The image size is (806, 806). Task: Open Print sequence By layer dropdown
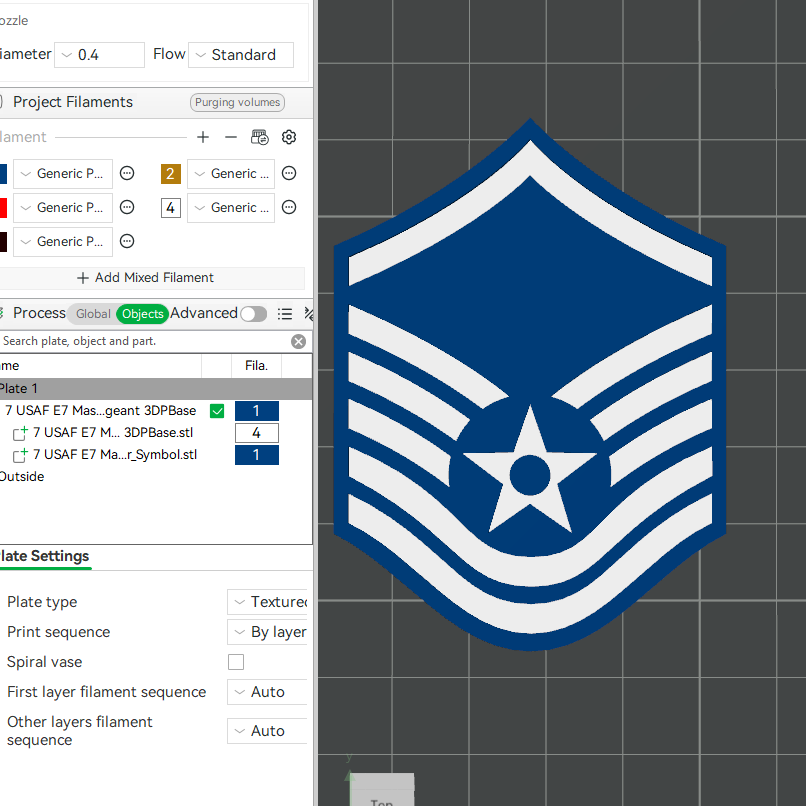click(x=267, y=632)
